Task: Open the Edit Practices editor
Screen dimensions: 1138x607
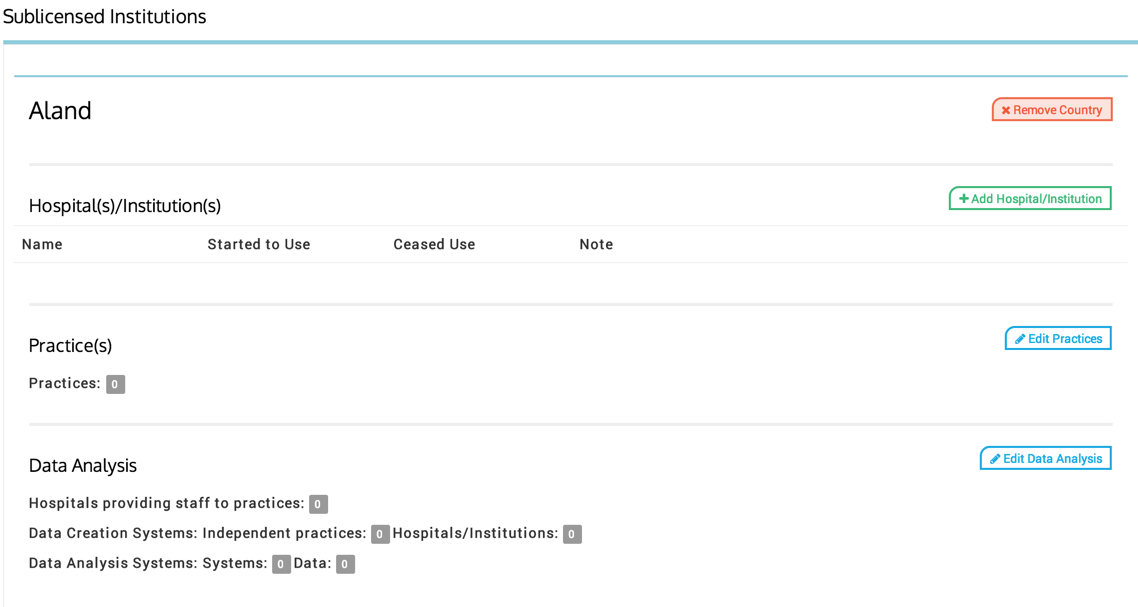Action: 1058,339
